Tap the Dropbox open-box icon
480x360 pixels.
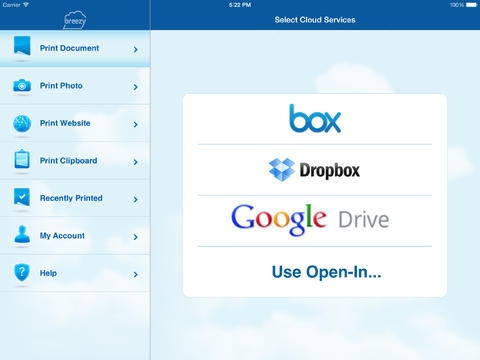coord(282,170)
